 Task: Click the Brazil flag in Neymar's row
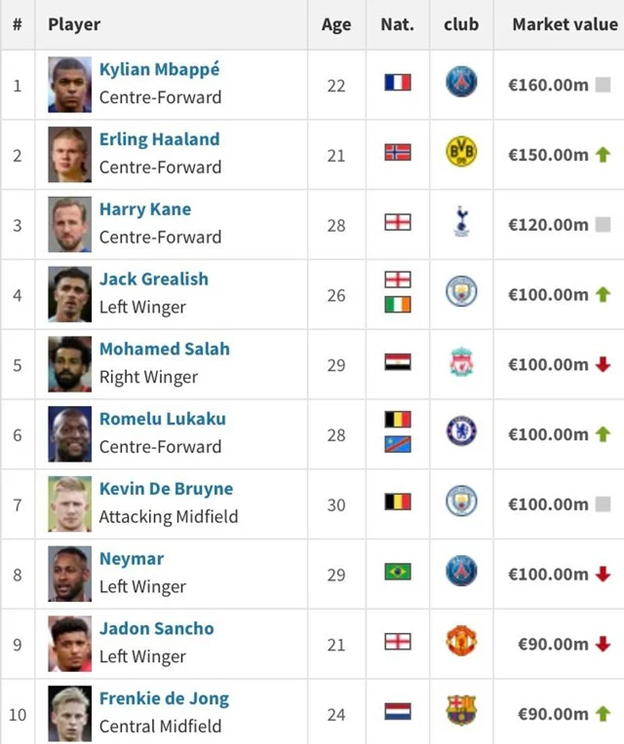398,572
